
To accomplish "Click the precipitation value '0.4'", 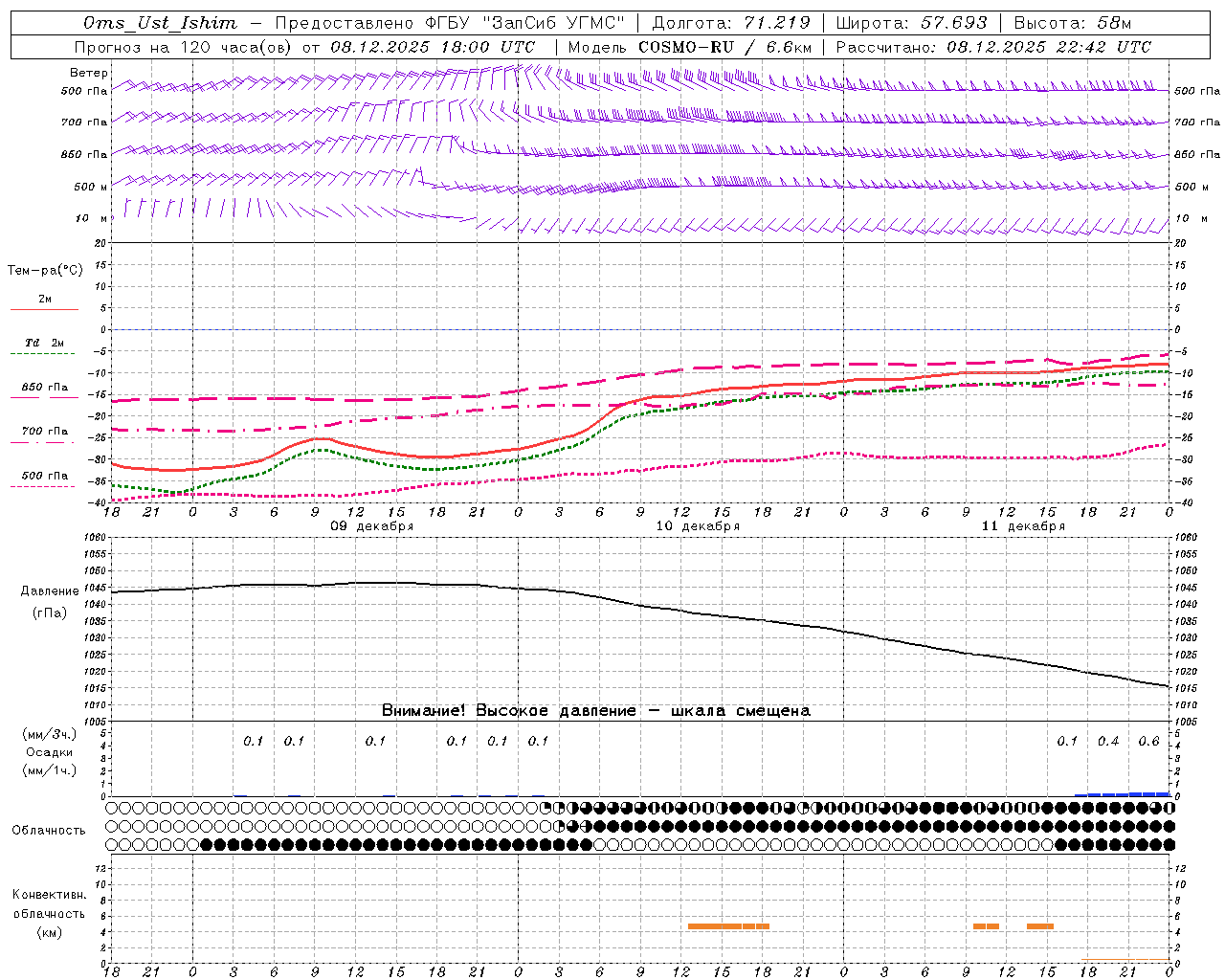I will tap(1108, 742).
